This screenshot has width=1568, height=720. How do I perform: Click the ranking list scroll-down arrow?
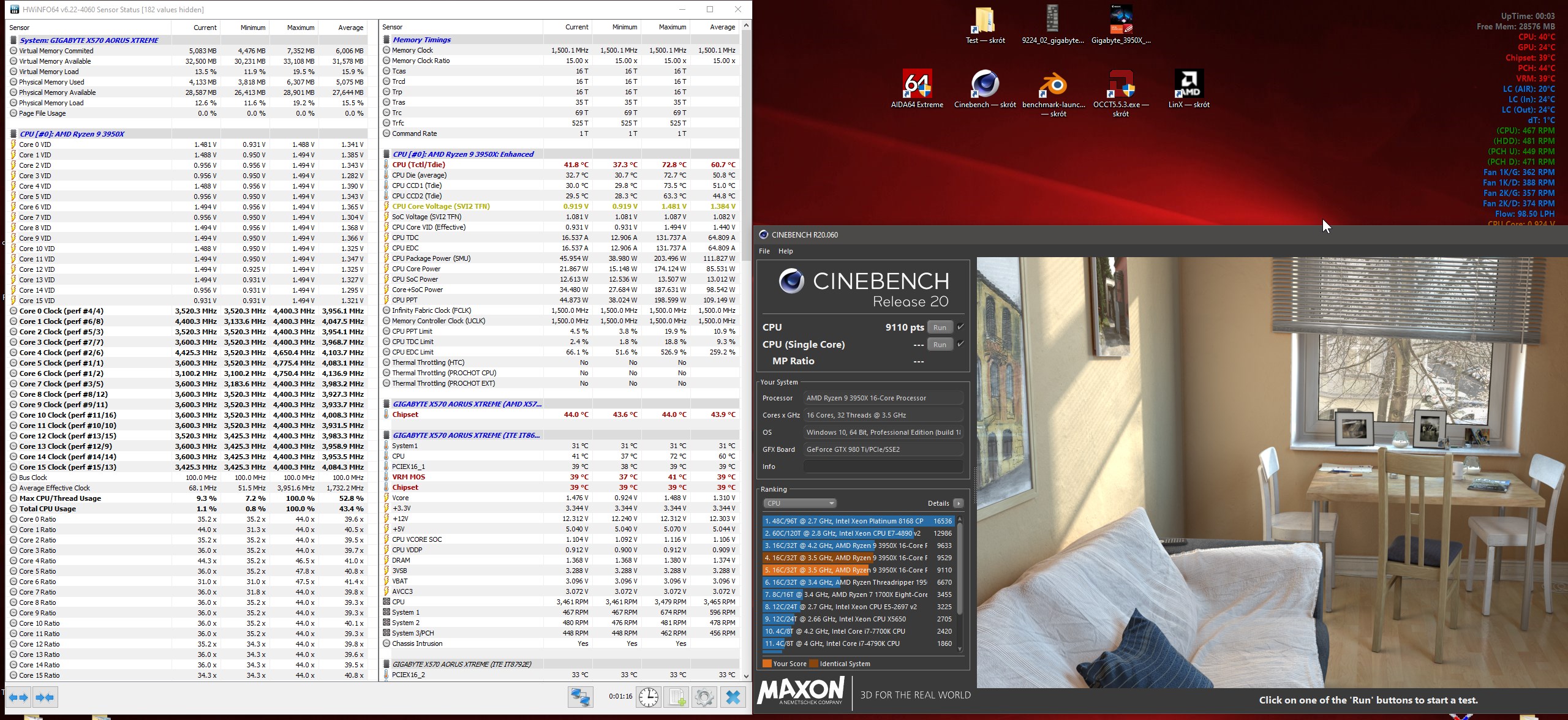959,650
